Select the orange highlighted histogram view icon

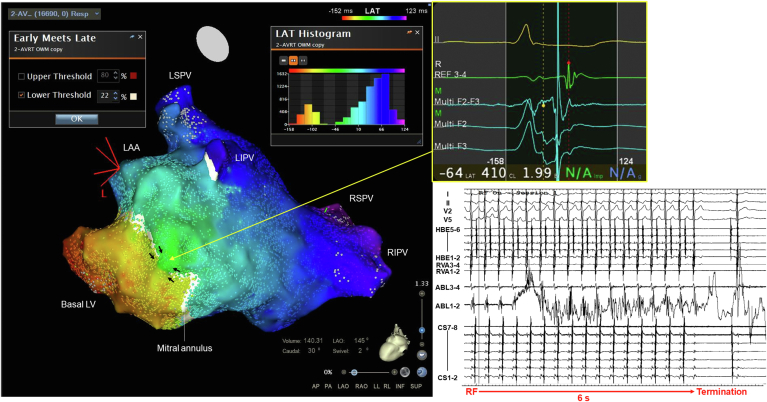tap(295, 60)
